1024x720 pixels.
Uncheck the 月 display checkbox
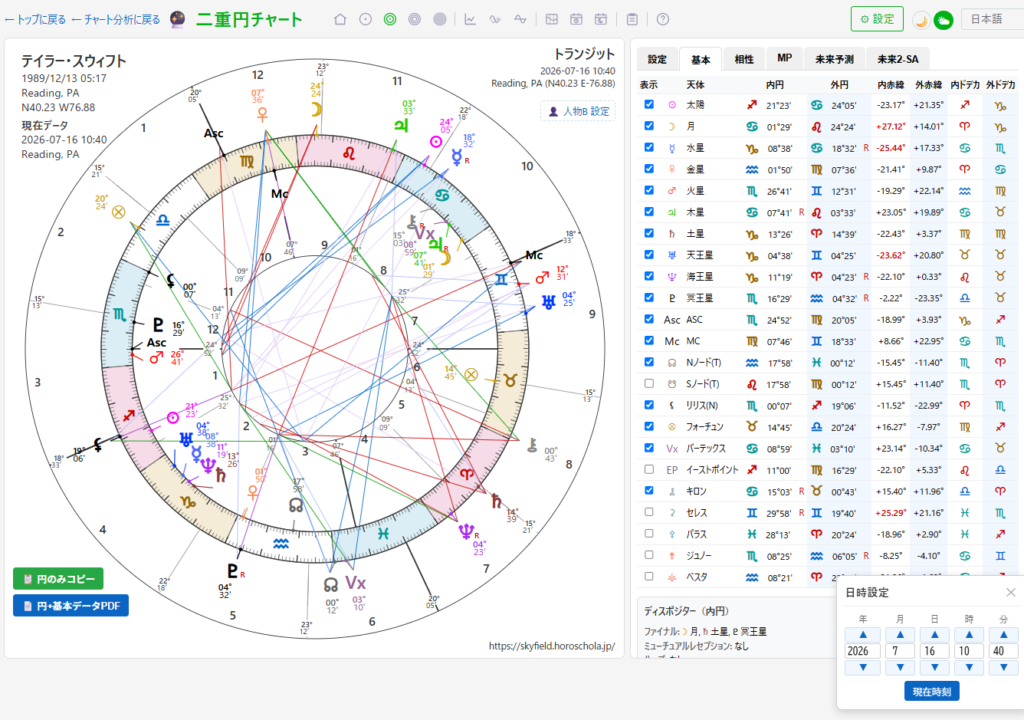(648, 125)
